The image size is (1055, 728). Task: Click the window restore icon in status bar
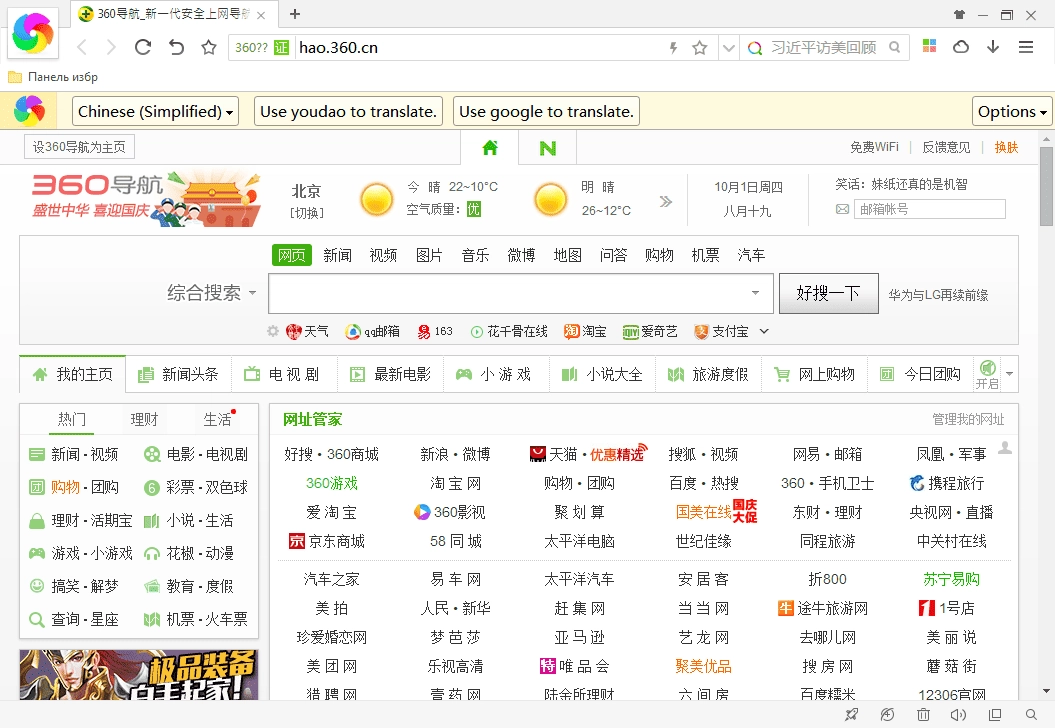coord(995,715)
